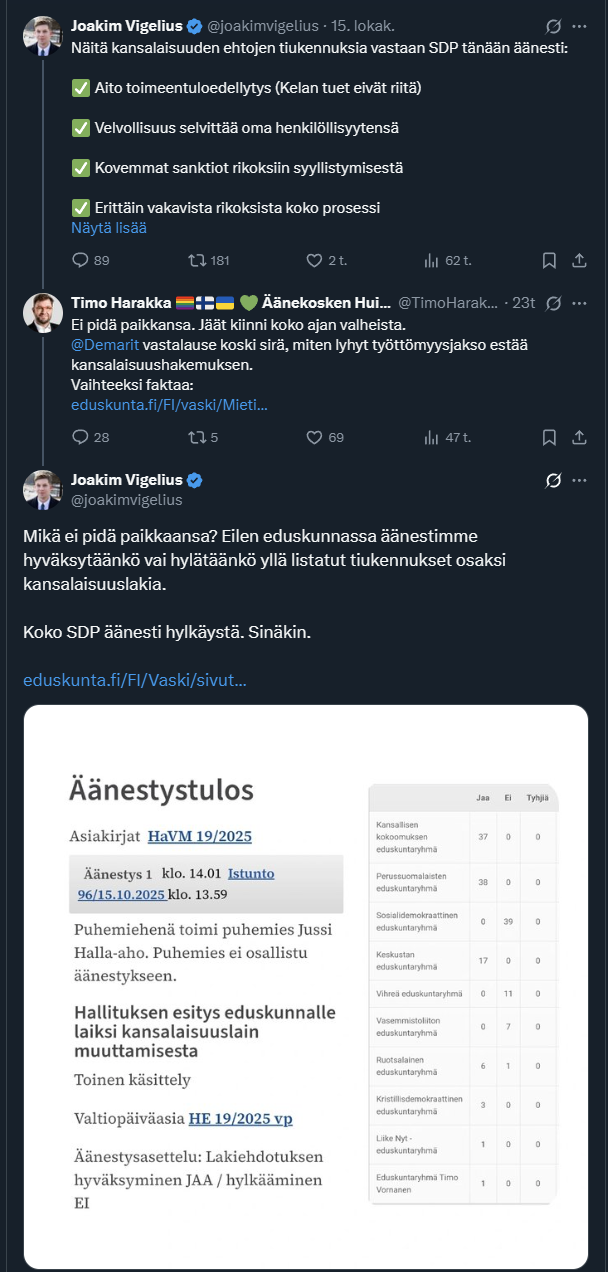Expand first tweet with Näytä lisää

(109, 228)
